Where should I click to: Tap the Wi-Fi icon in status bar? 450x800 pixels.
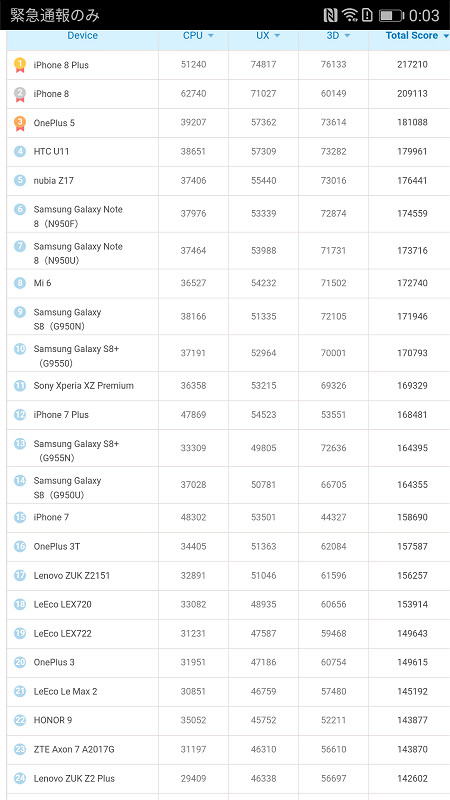click(349, 15)
